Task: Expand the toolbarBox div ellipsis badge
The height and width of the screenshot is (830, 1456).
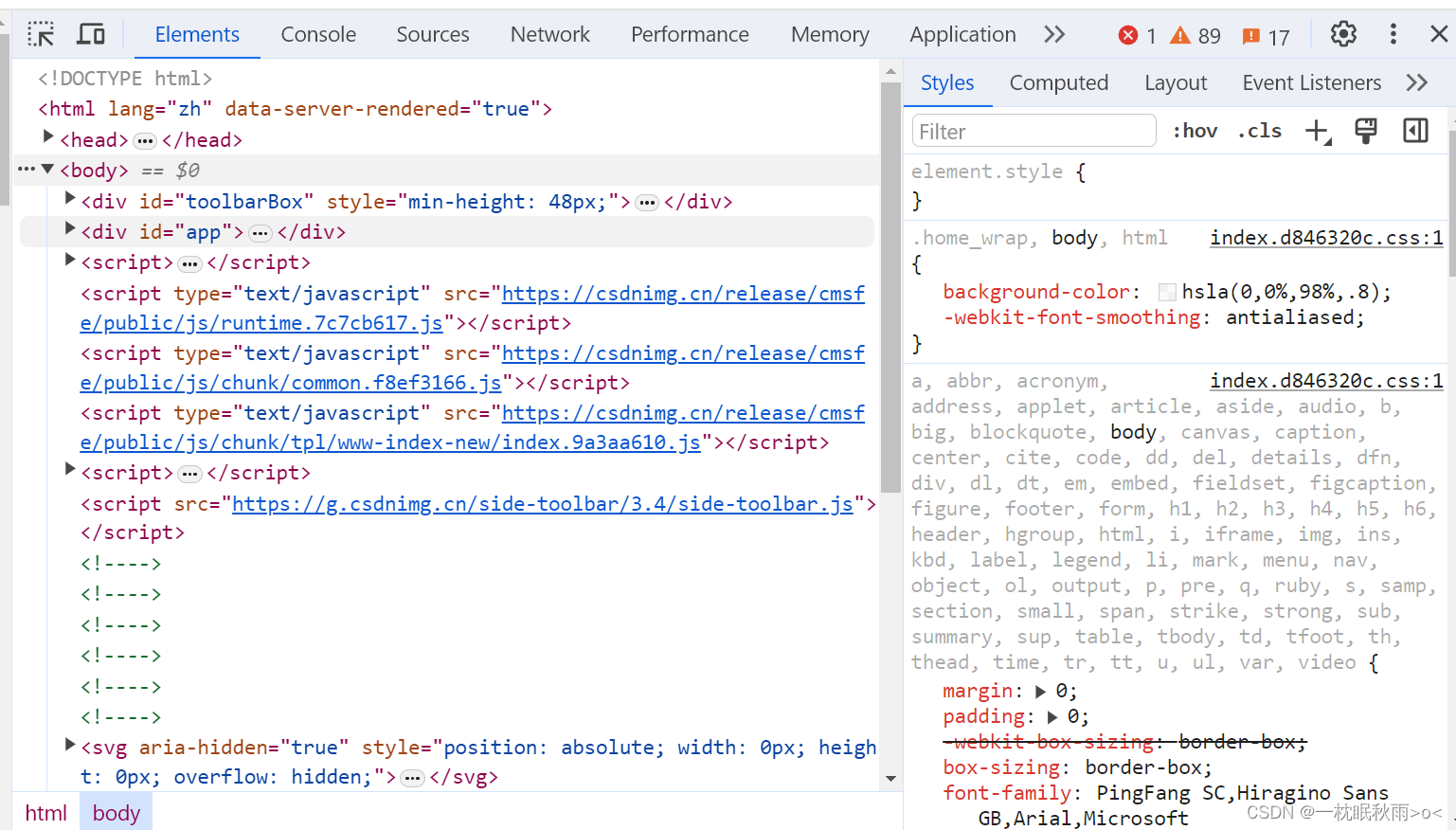Action: tap(647, 203)
